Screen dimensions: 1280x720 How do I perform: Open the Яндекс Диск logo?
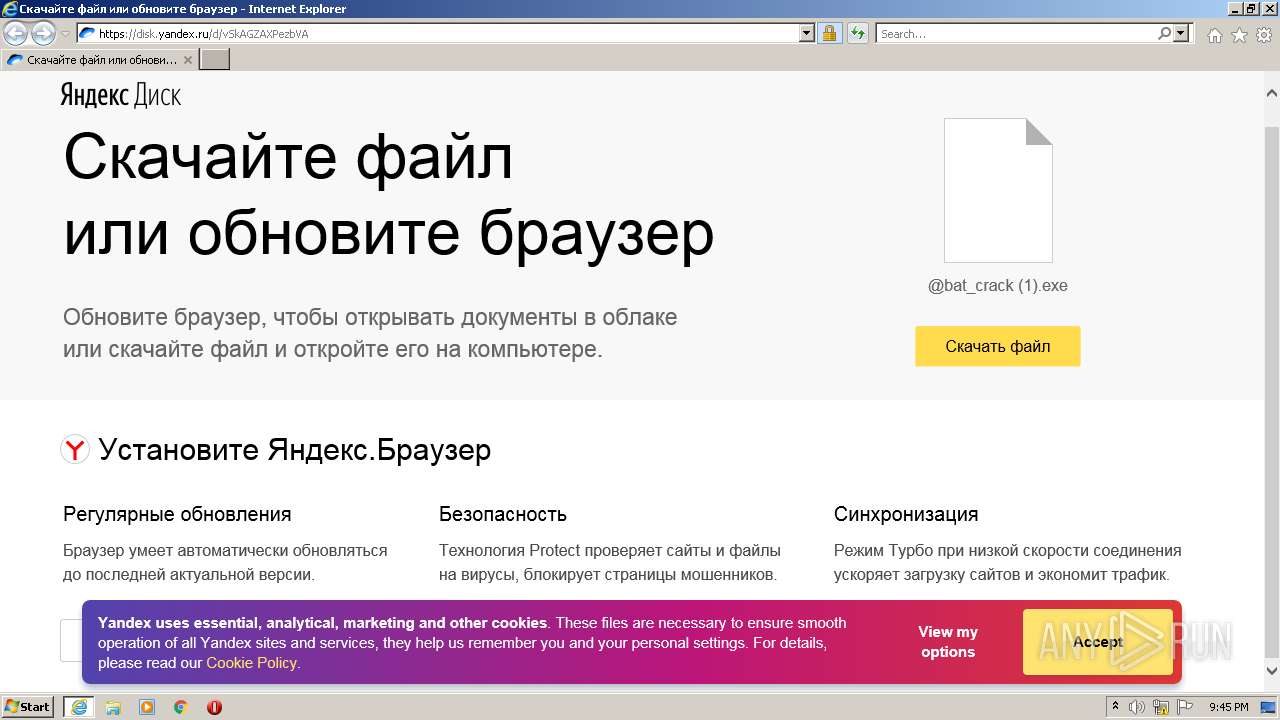pos(120,95)
